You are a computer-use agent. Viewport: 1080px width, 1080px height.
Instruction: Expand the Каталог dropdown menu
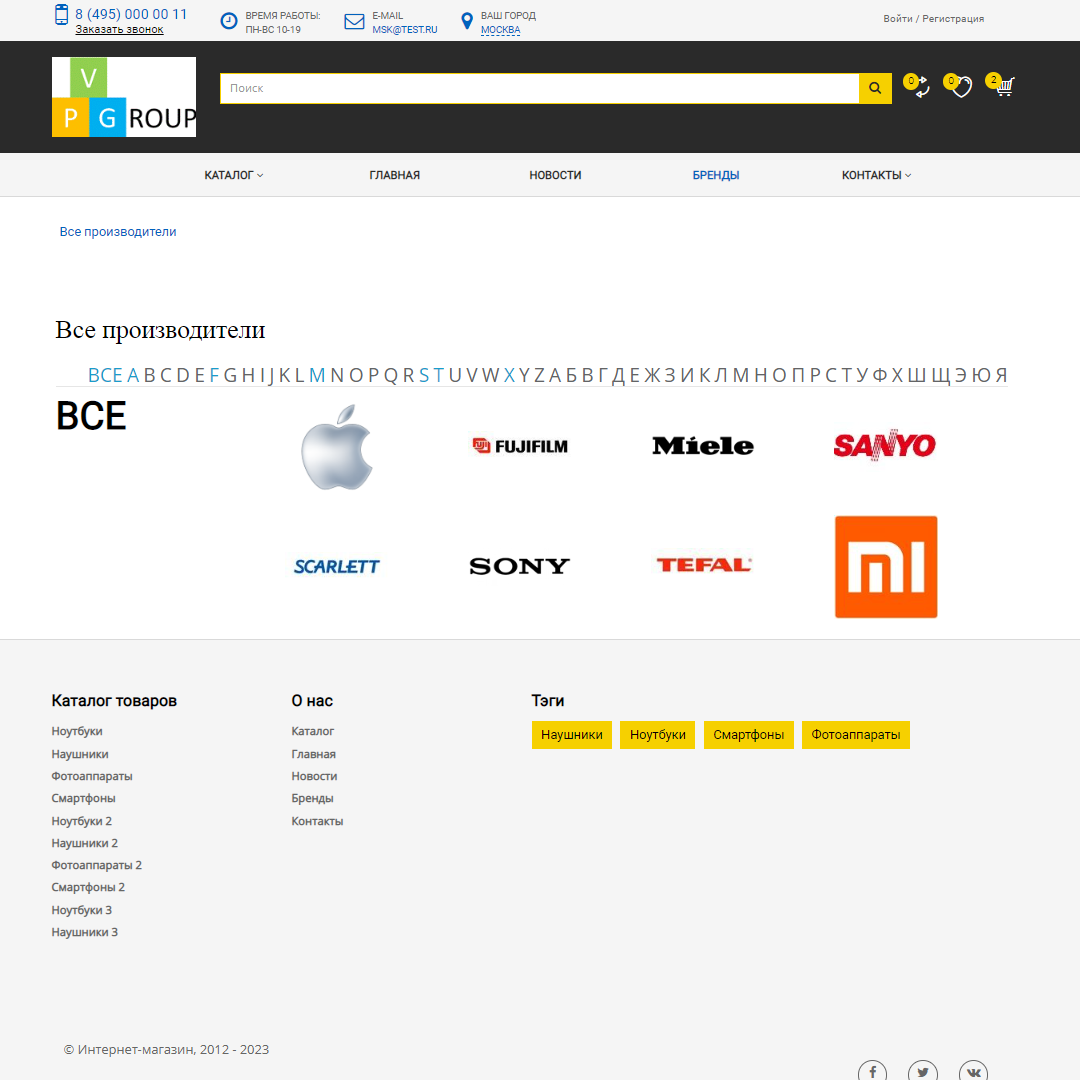point(234,175)
